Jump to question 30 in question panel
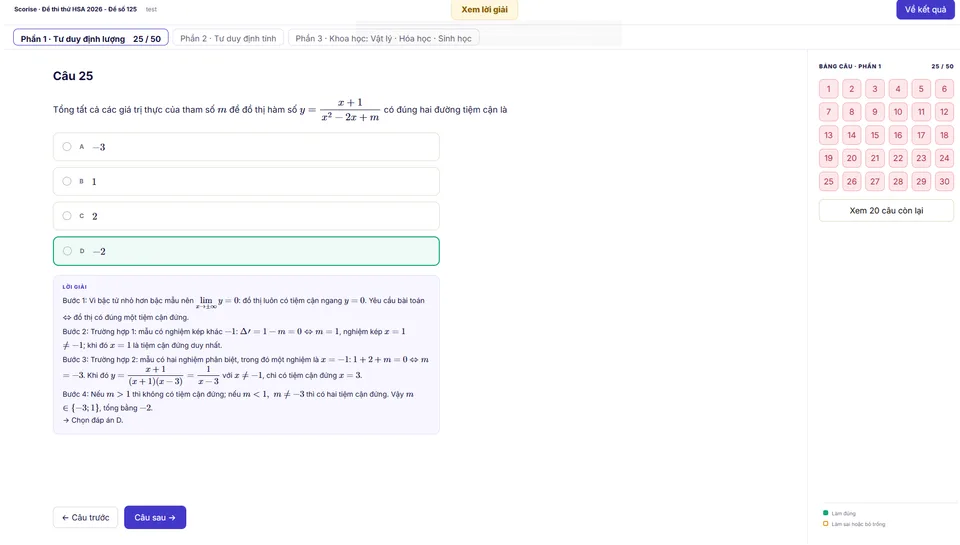The image size is (960, 545). click(x=944, y=181)
